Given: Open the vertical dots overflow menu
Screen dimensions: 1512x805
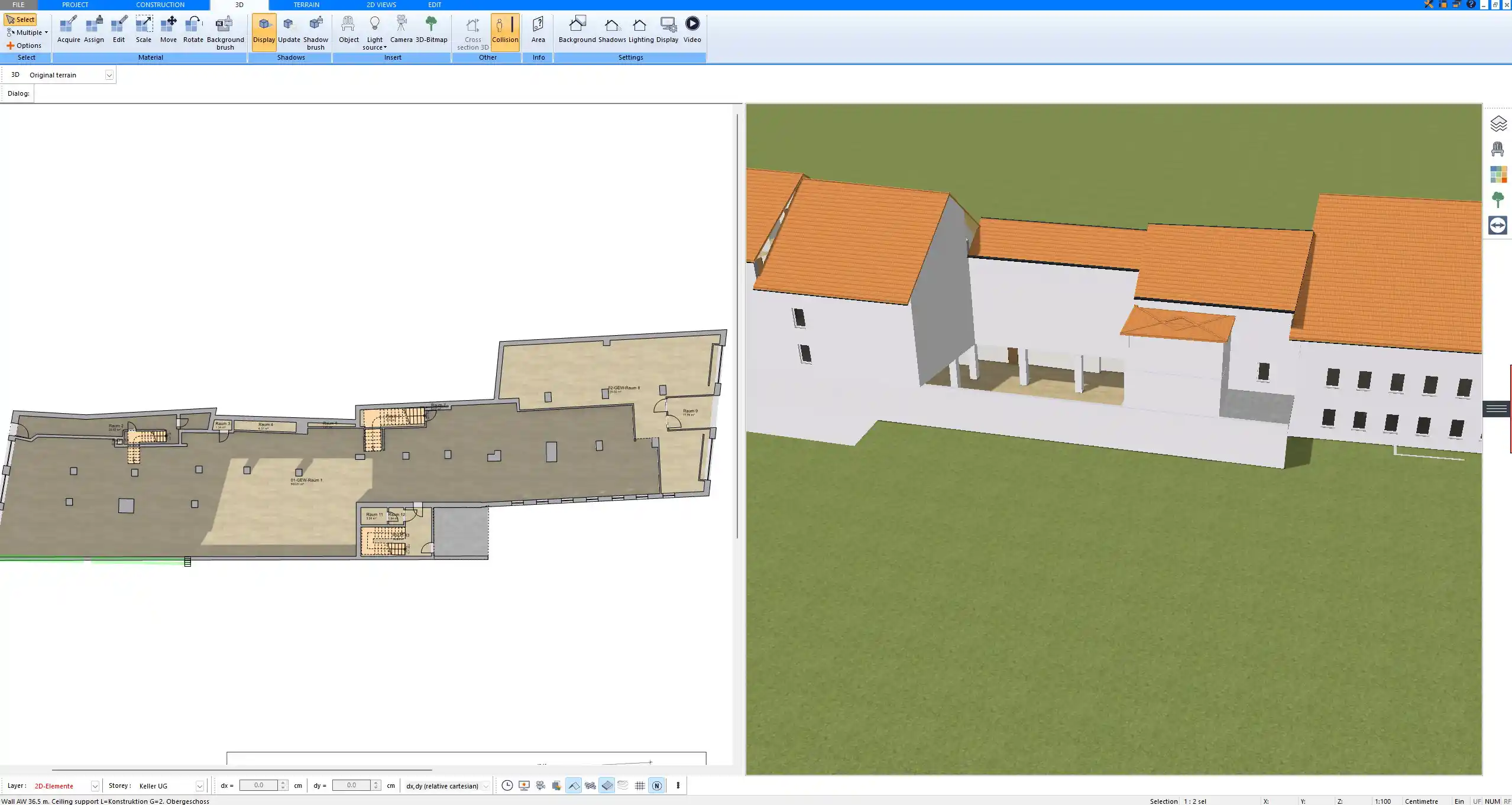Looking at the screenshot, I should point(678,785).
